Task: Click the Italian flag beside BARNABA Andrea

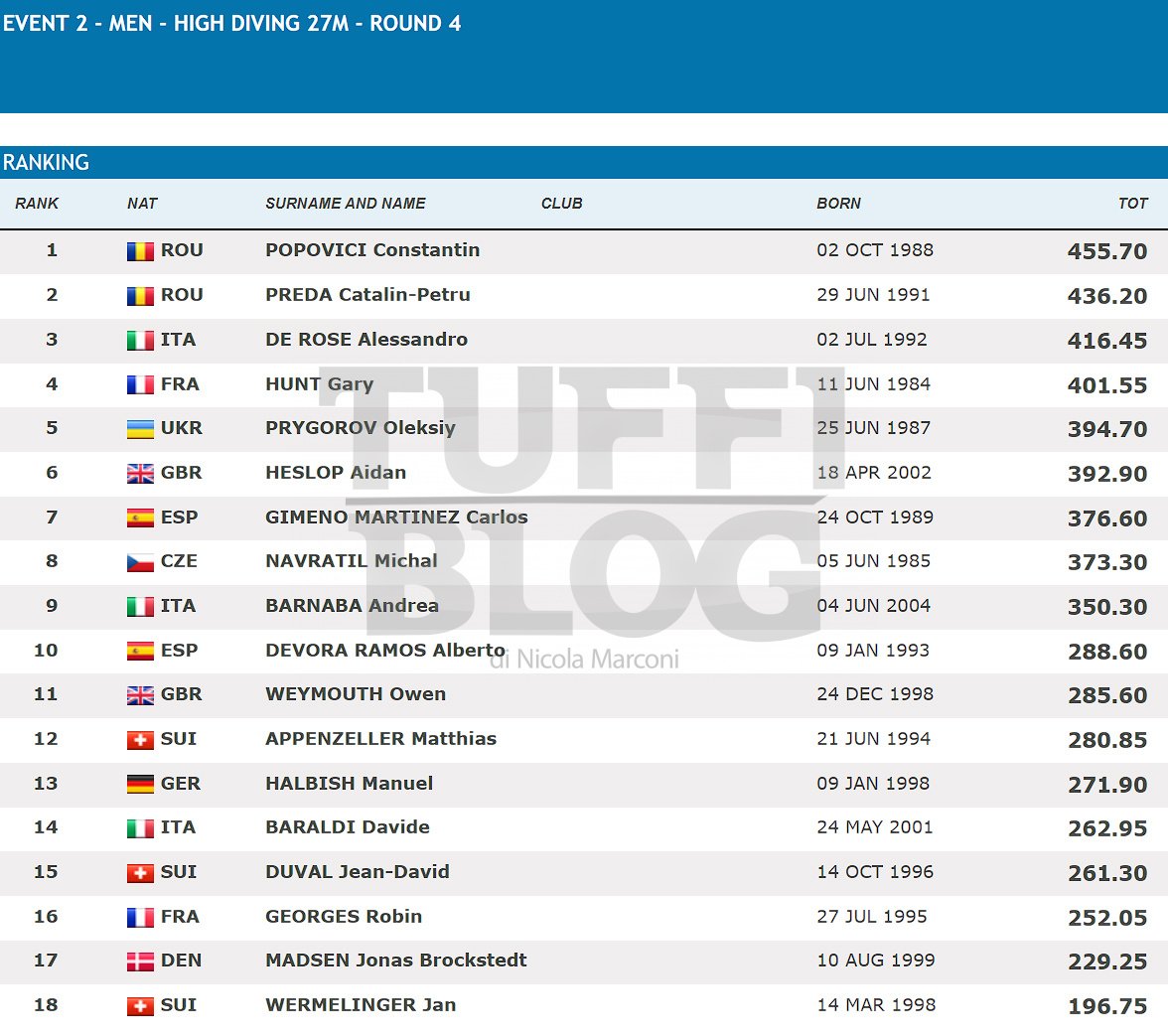Action: [x=140, y=606]
